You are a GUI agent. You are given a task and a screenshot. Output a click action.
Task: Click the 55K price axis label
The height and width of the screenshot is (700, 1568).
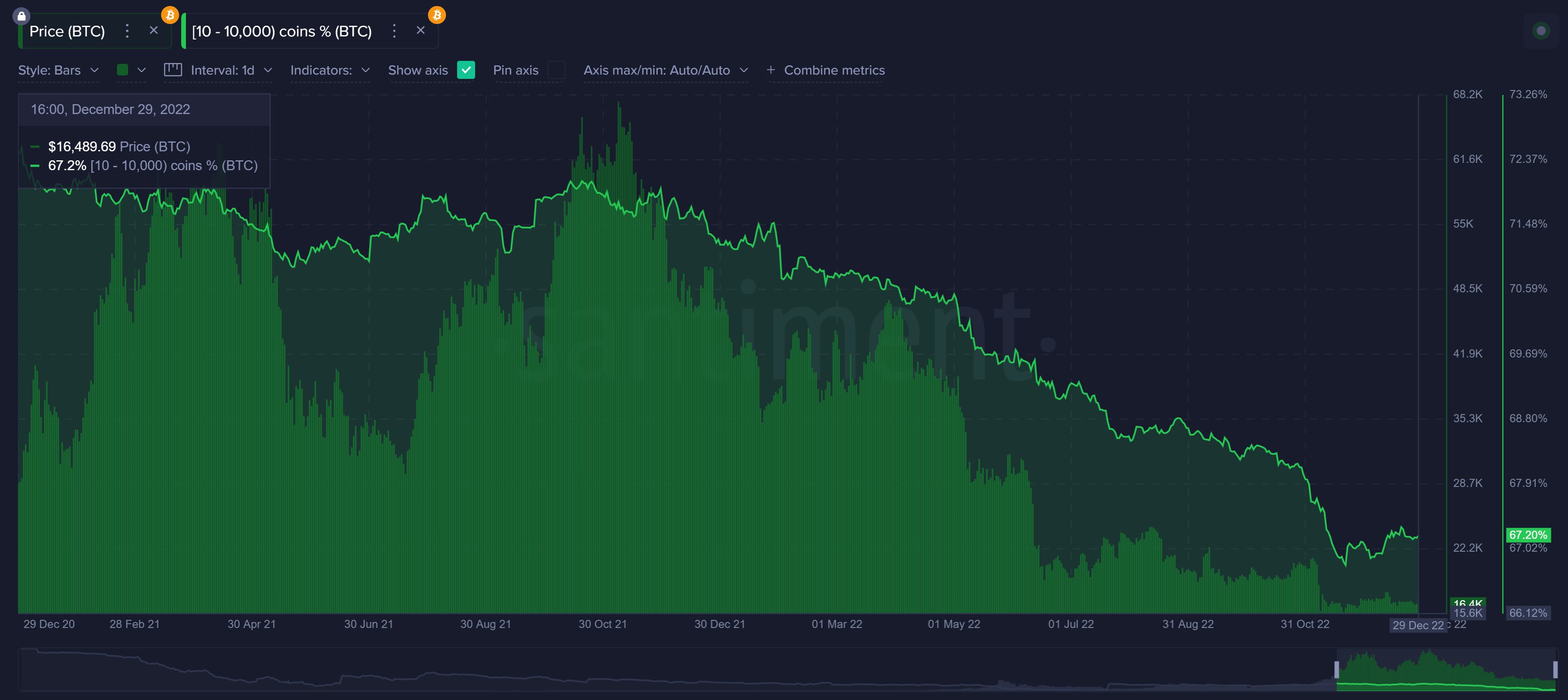[1463, 224]
